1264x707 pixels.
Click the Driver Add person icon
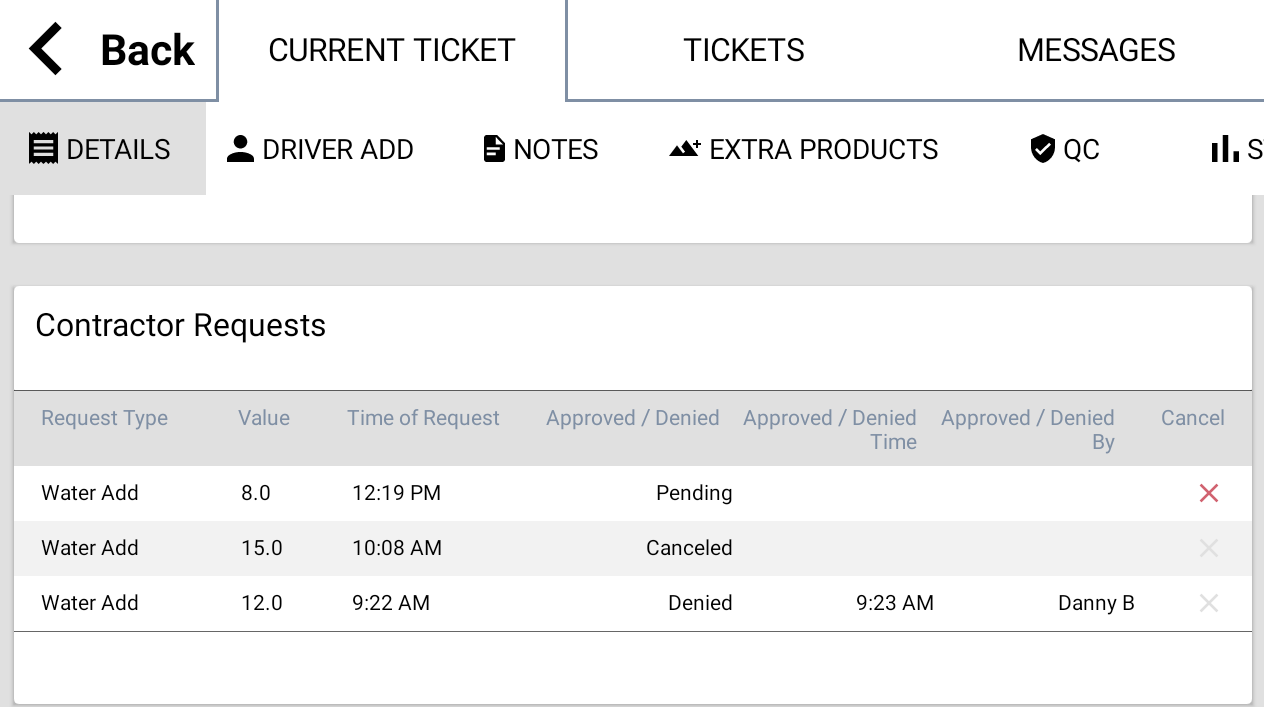240,147
